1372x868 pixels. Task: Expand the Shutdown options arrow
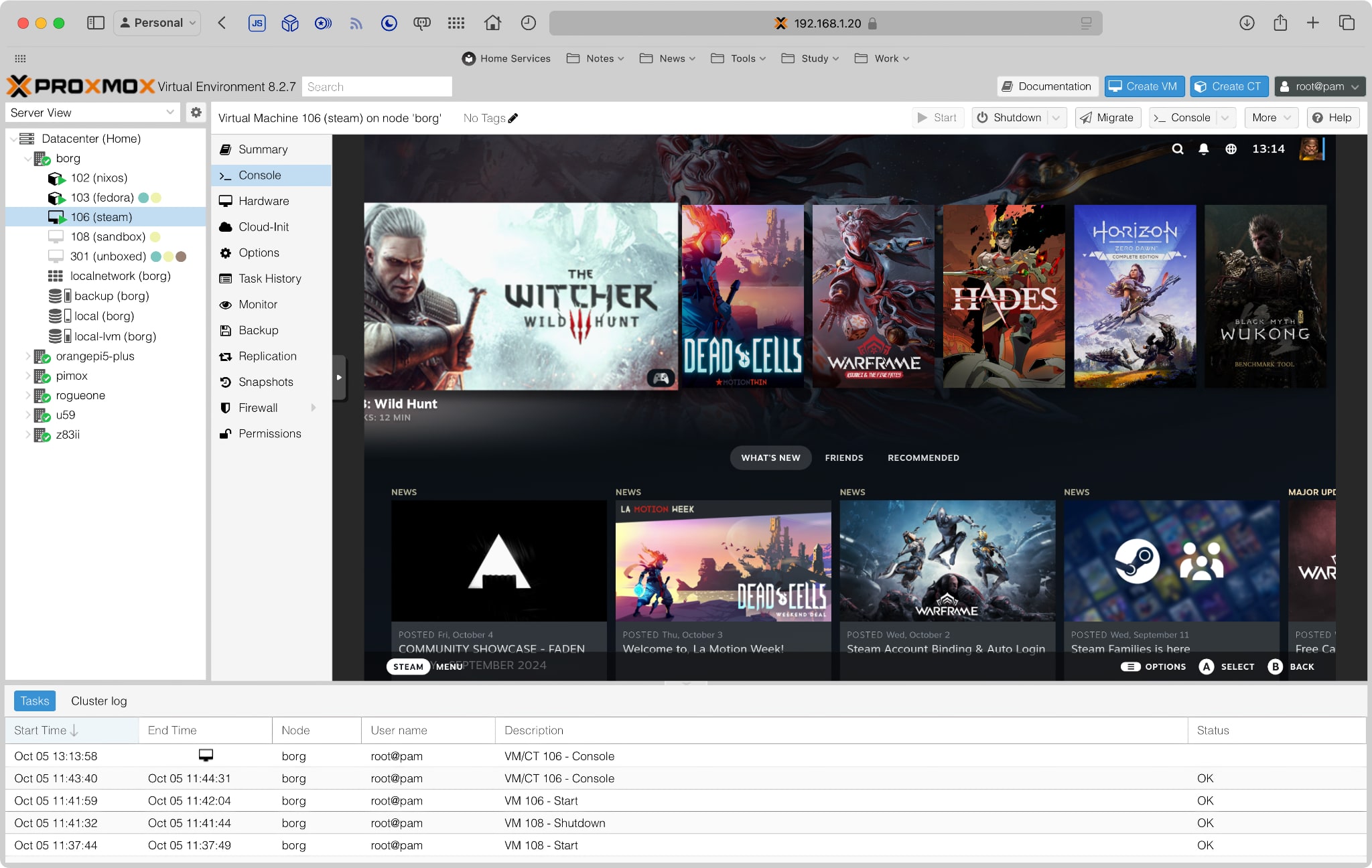click(x=1056, y=118)
